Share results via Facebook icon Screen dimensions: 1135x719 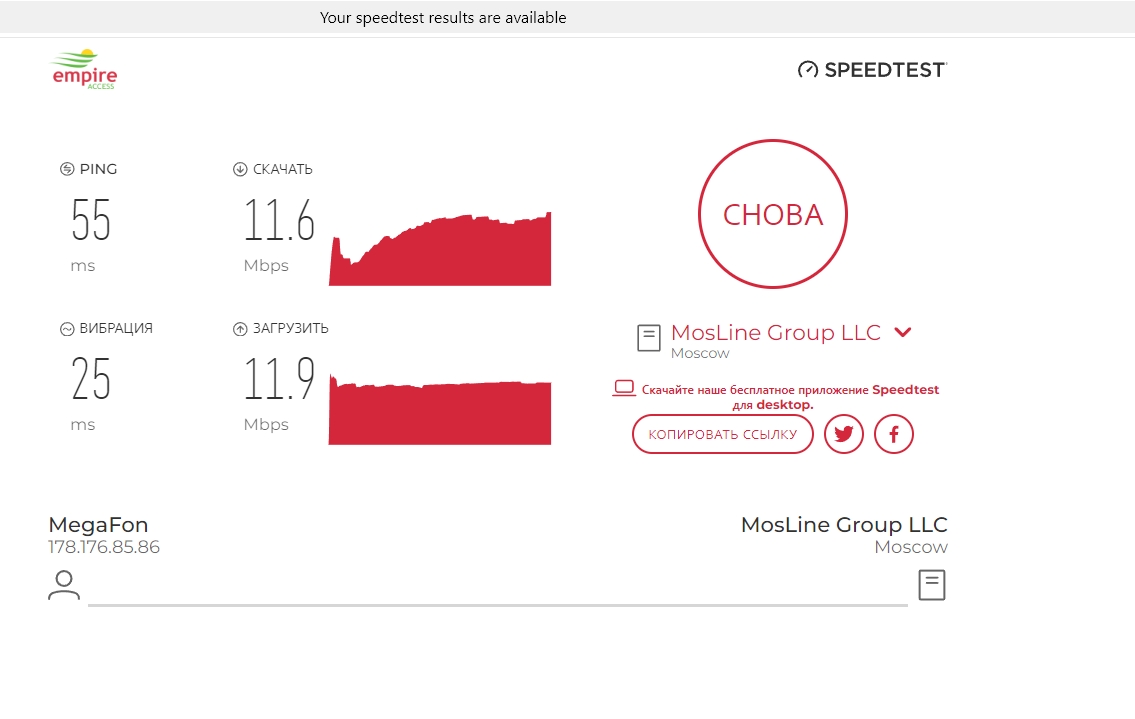[x=894, y=434]
